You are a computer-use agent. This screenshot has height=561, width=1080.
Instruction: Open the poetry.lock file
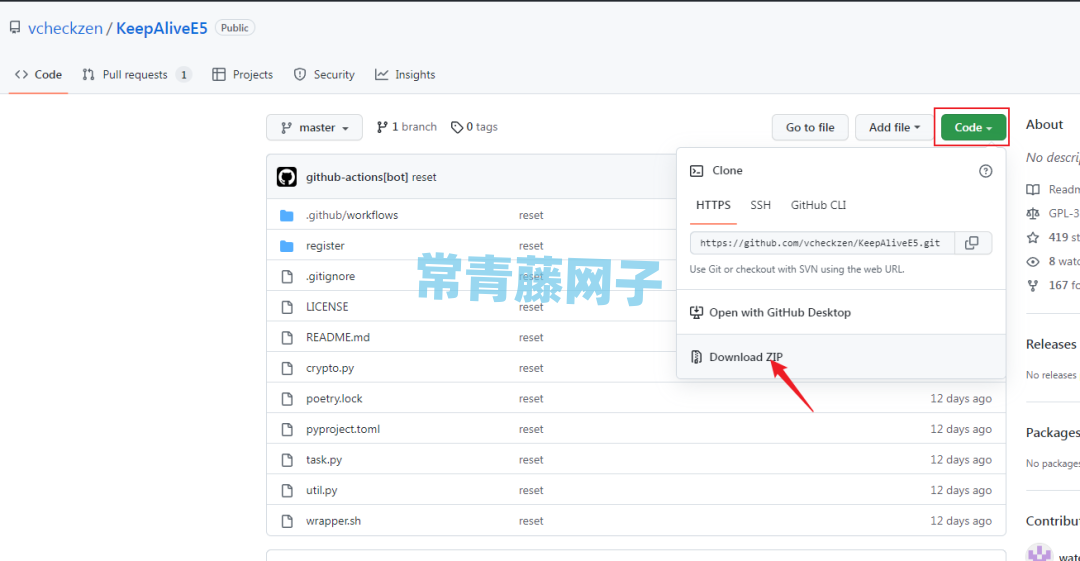334,398
